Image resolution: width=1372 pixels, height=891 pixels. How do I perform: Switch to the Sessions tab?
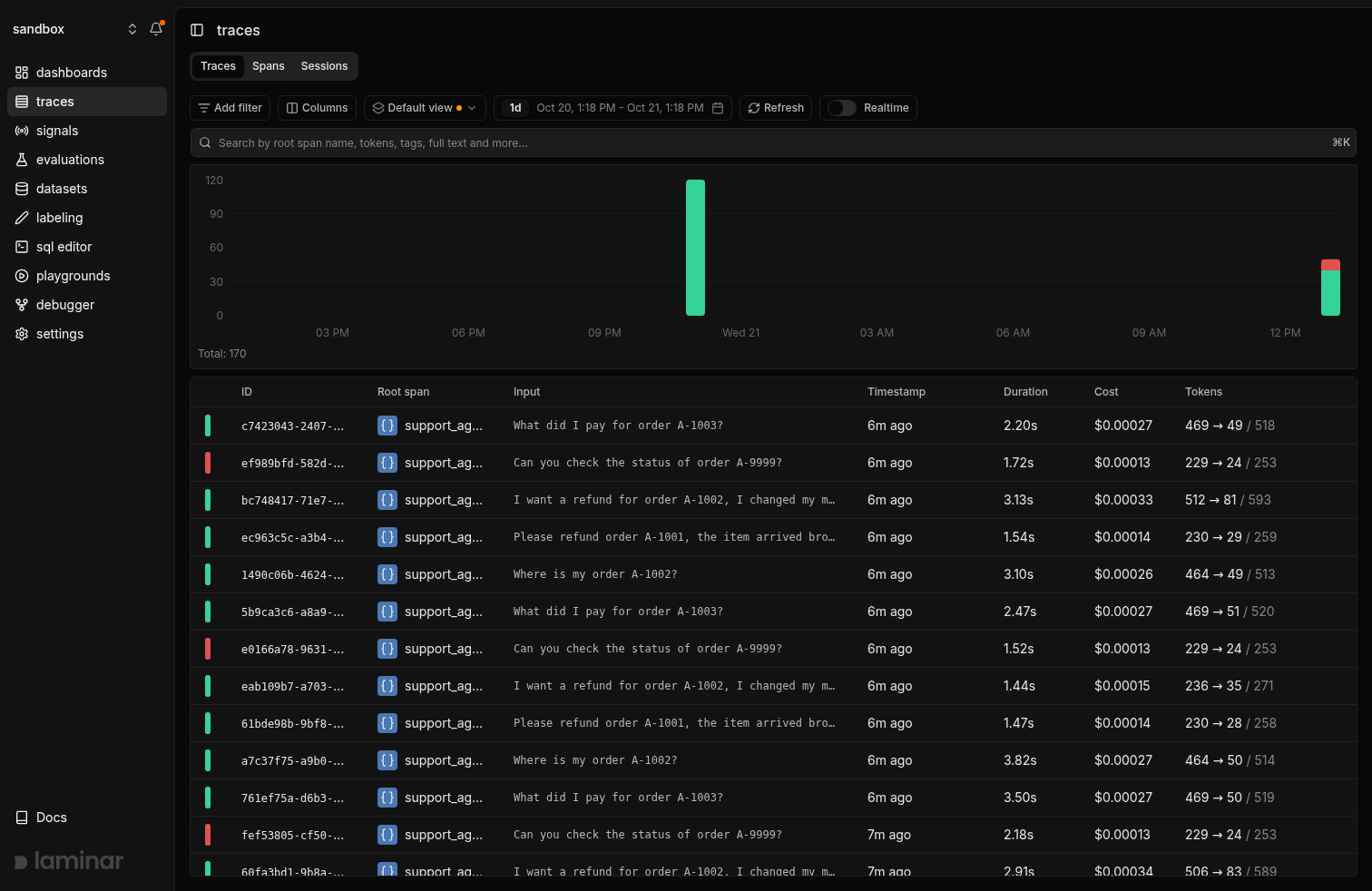[324, 66]
